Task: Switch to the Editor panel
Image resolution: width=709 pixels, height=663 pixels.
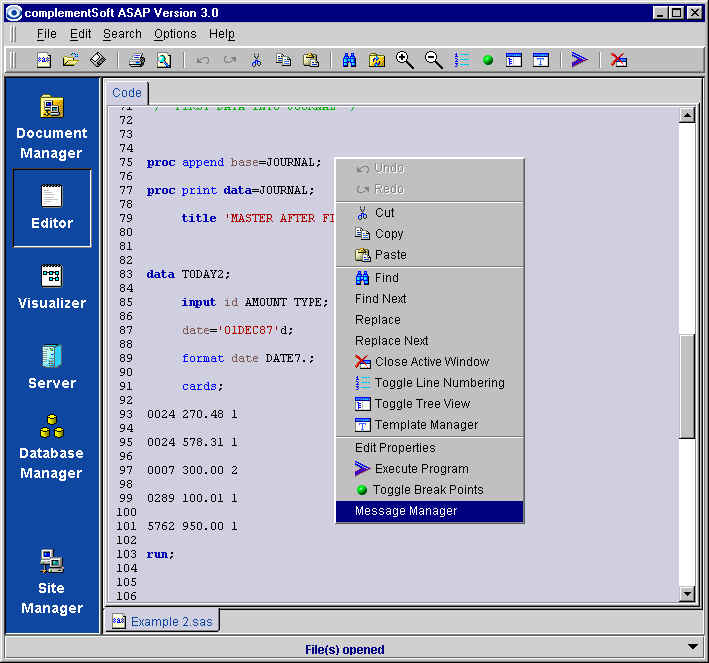Action: click(x=52, y=208)
